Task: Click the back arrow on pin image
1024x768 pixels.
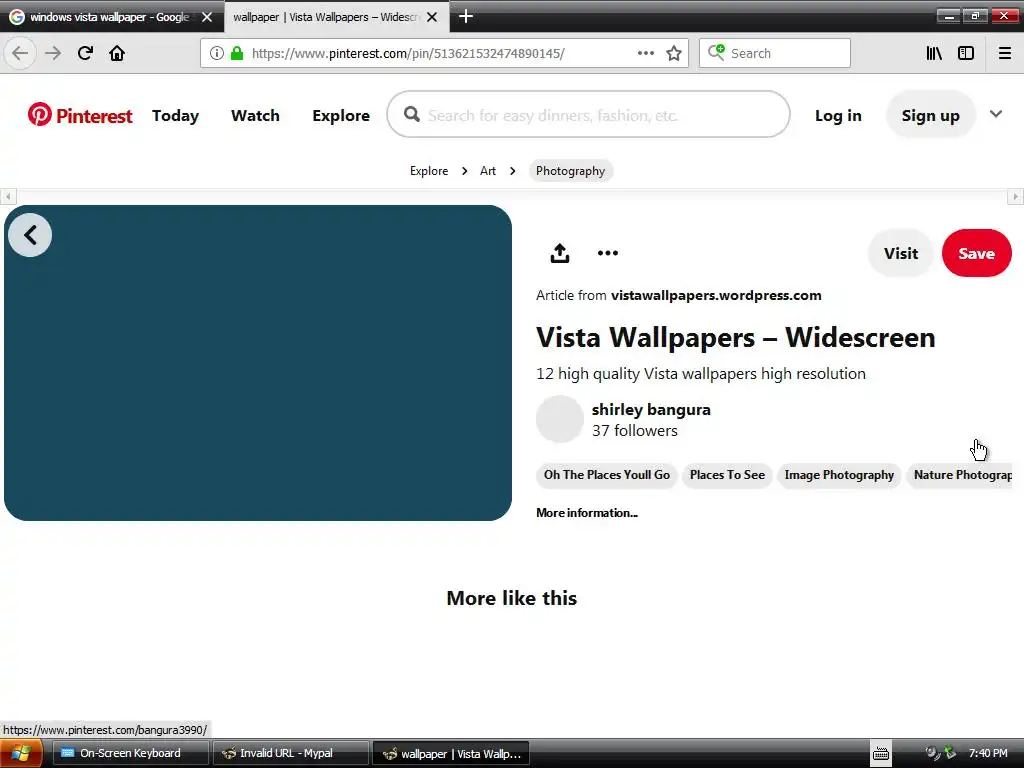Action: (30, 235)
